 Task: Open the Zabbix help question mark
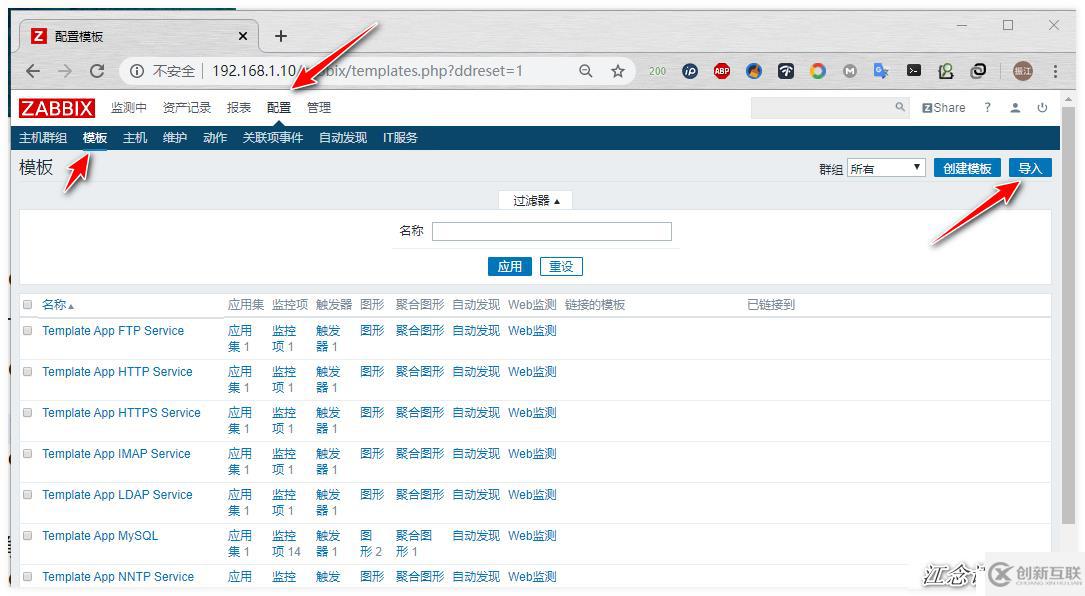(x=987, y=108)
